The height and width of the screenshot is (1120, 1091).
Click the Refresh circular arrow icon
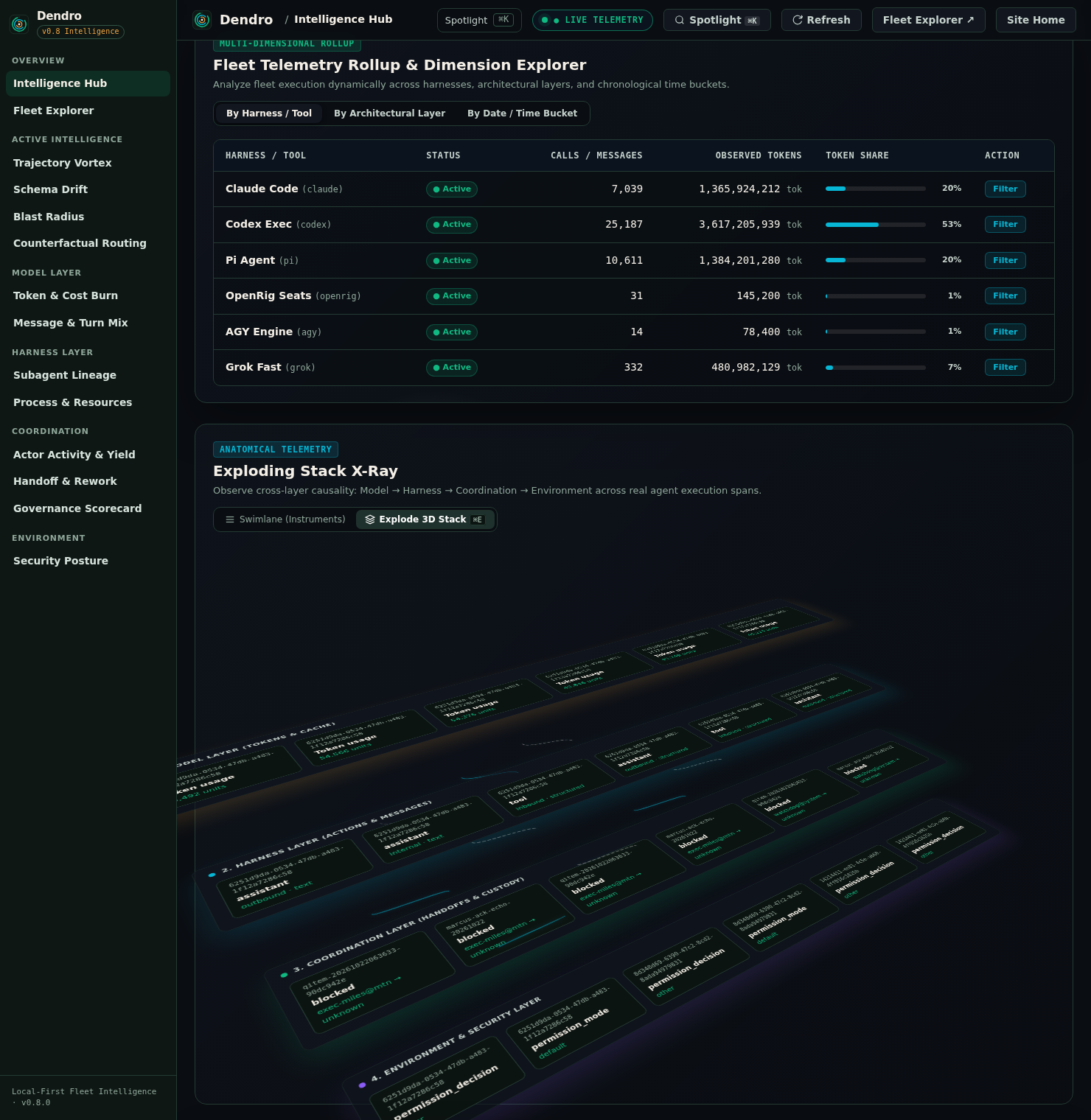click(x=798, y=20)
